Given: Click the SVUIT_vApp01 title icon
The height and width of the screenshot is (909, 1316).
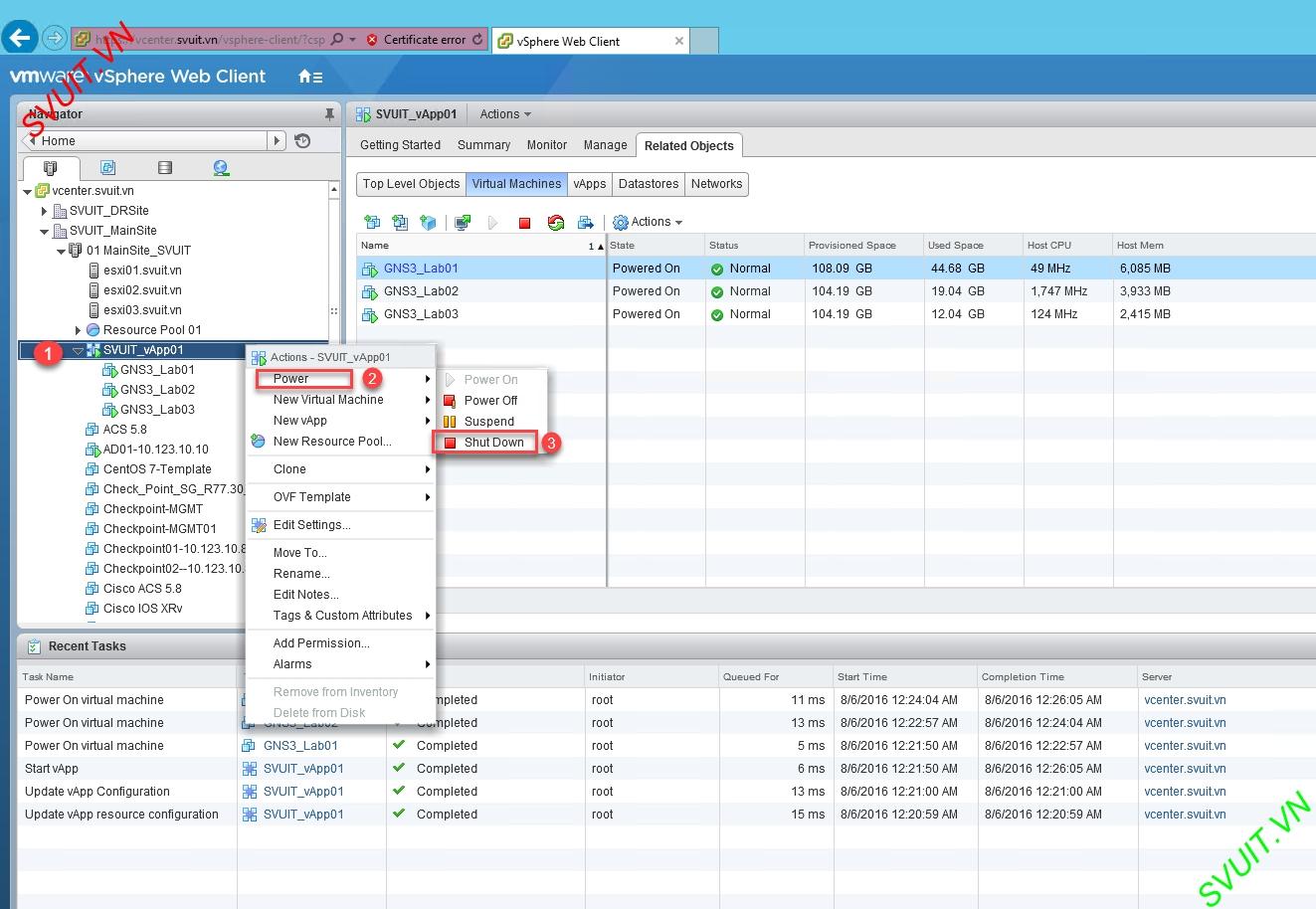Looking at the screenshot, I should [x=362, y=114].
